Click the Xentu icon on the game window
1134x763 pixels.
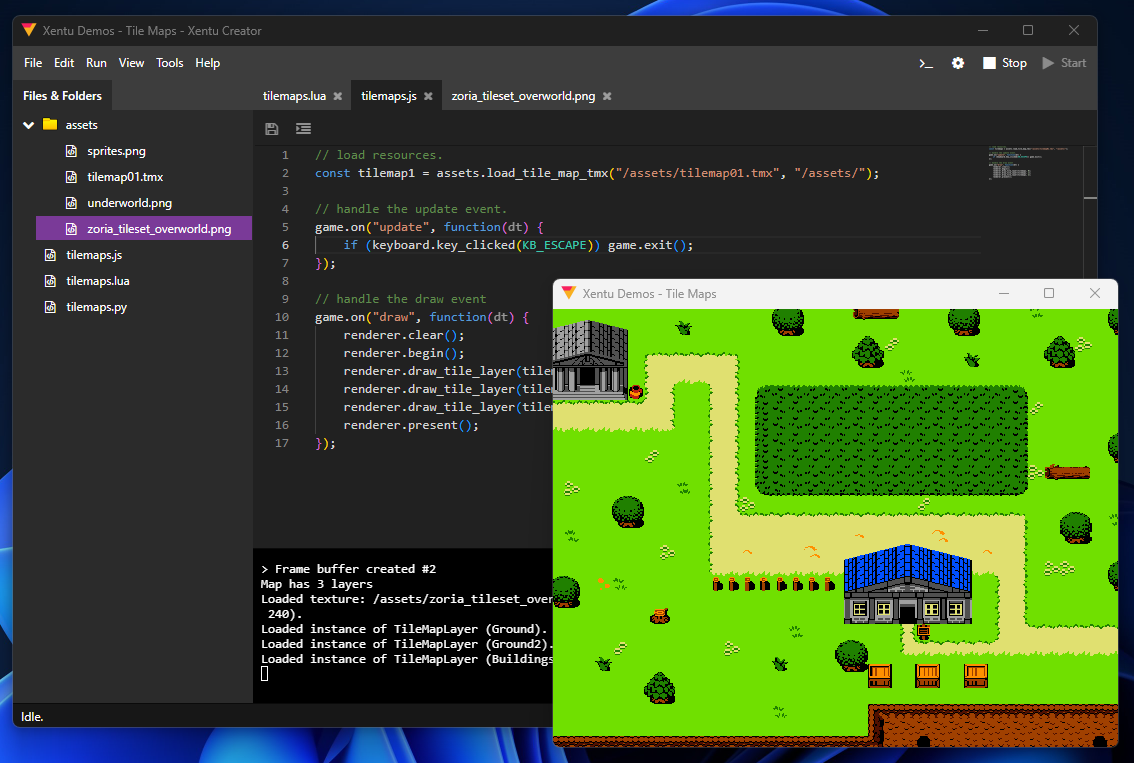point(568,293)
